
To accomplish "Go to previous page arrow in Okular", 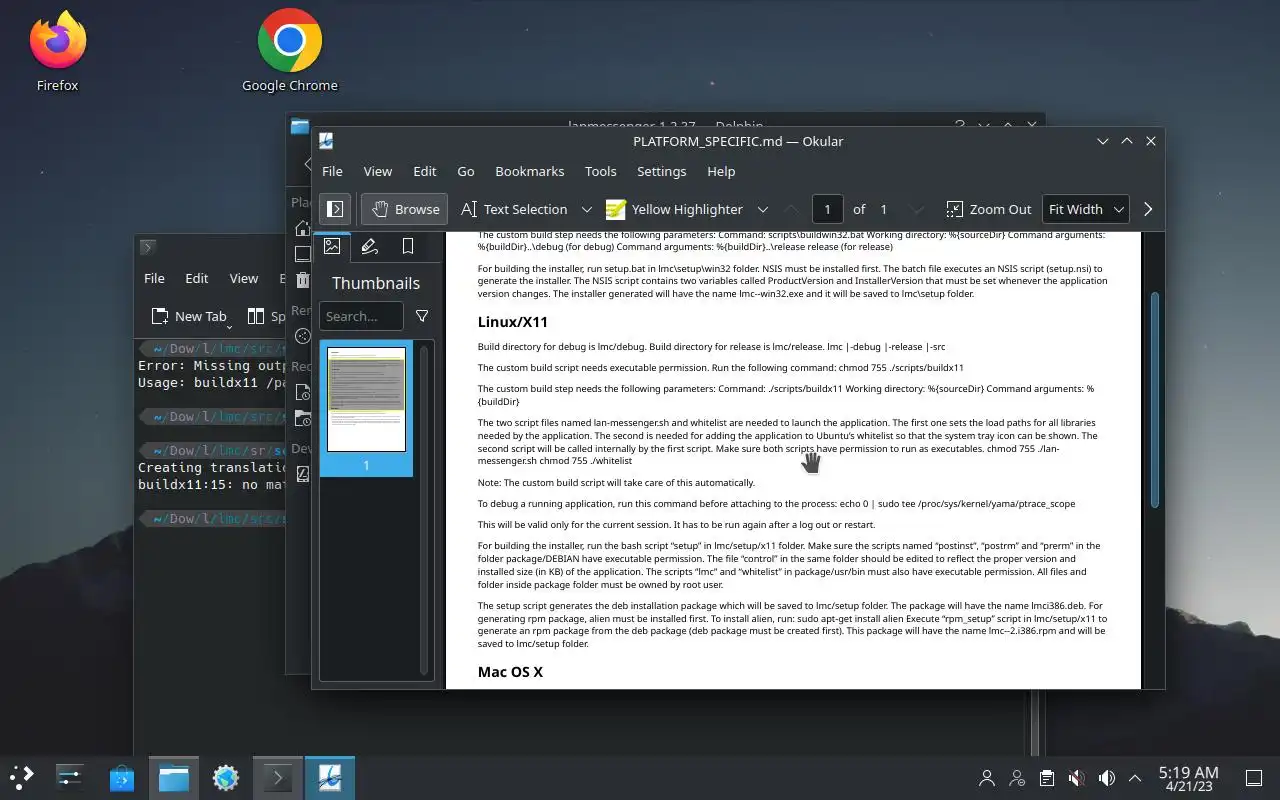I will tap(791, 209).
